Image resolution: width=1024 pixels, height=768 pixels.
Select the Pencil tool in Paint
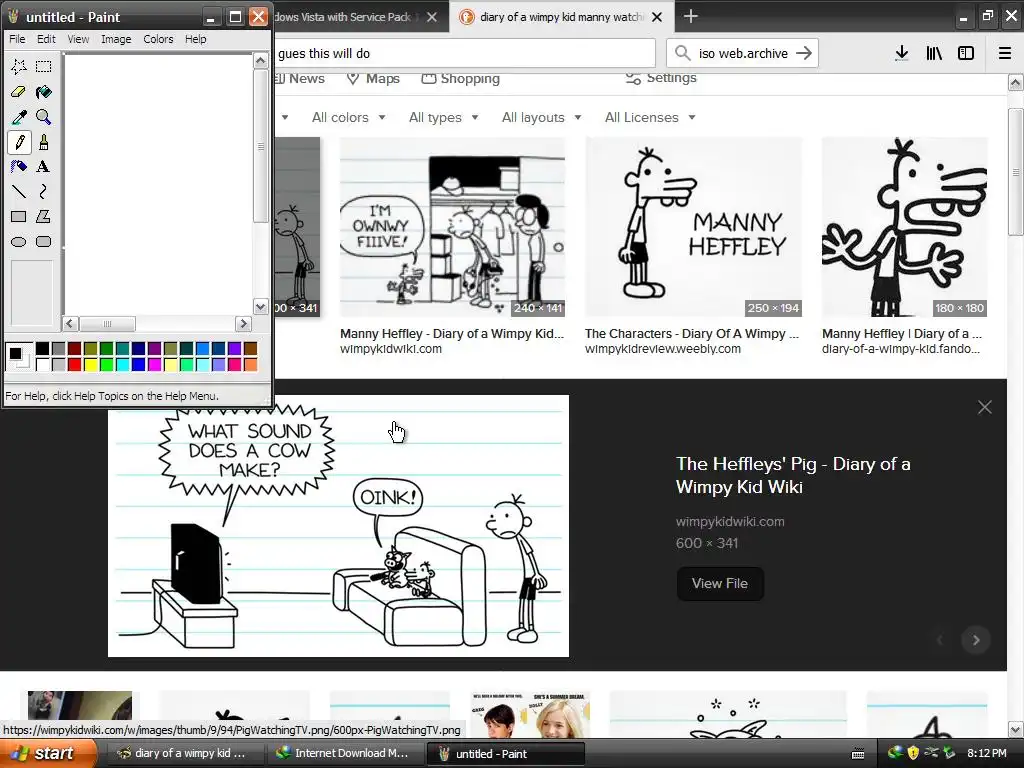tap(19, 142)
